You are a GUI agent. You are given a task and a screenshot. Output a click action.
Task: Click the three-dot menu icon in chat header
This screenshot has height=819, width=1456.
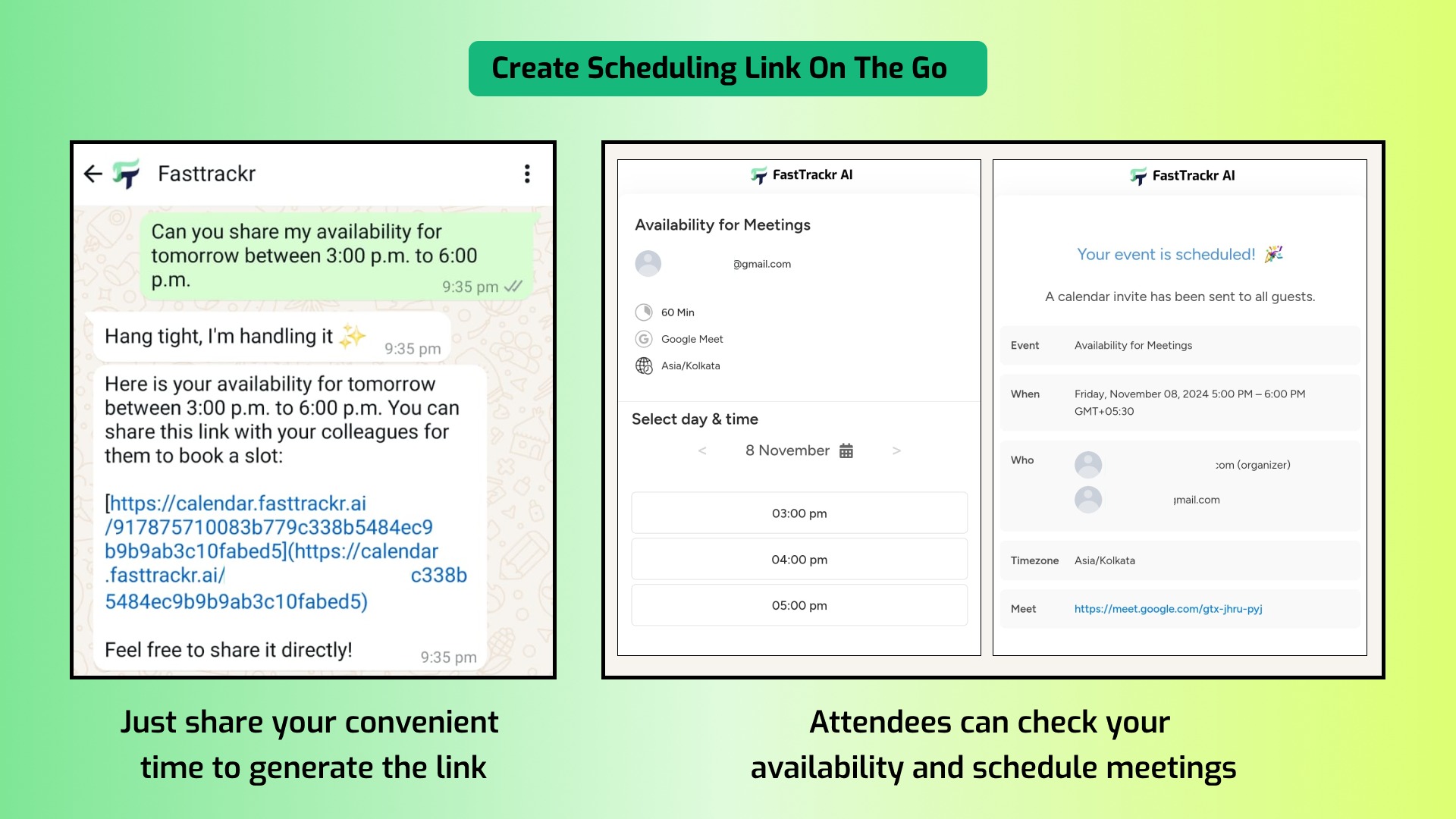[x=528, y=173]
